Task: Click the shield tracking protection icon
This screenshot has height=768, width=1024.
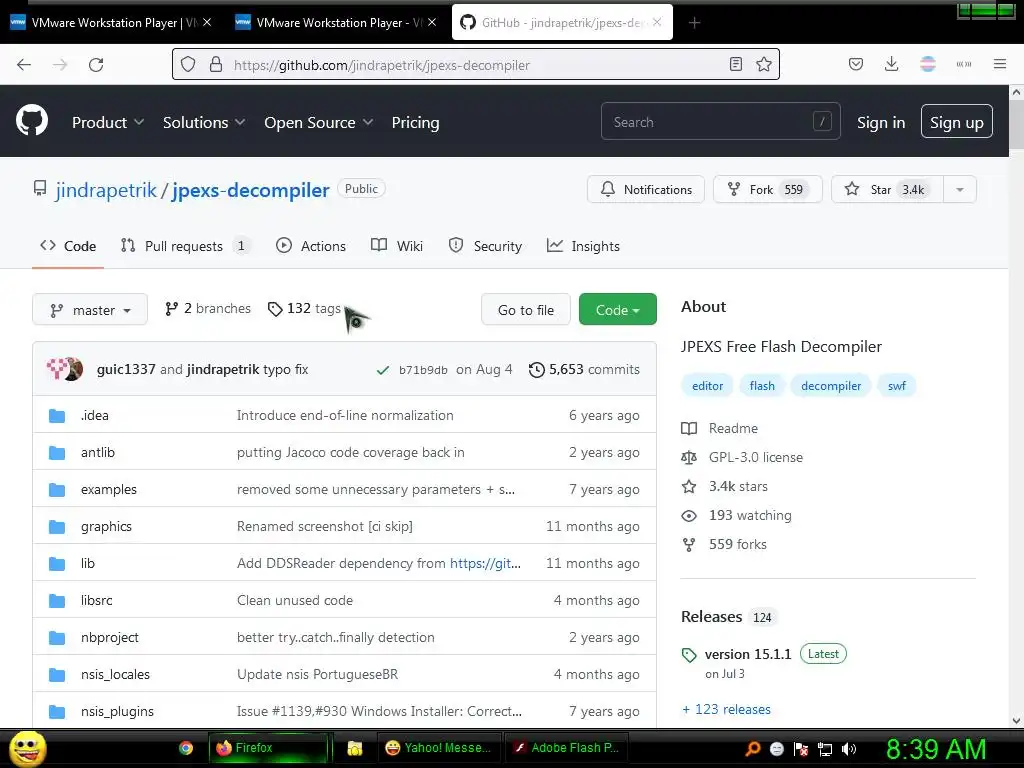Action: click(x=188, y=65)
